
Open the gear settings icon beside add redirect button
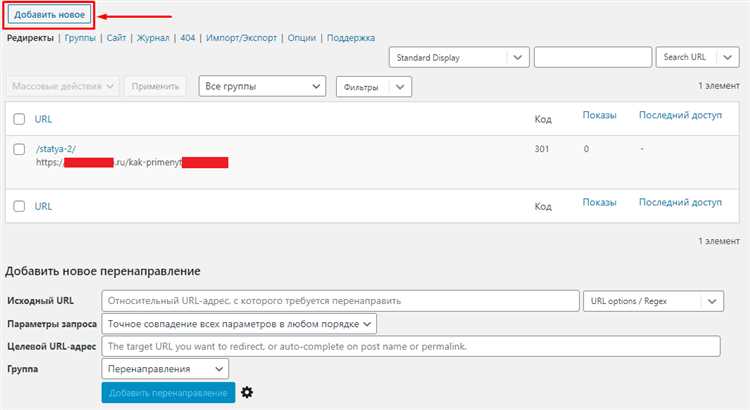[x=247, y=392]
